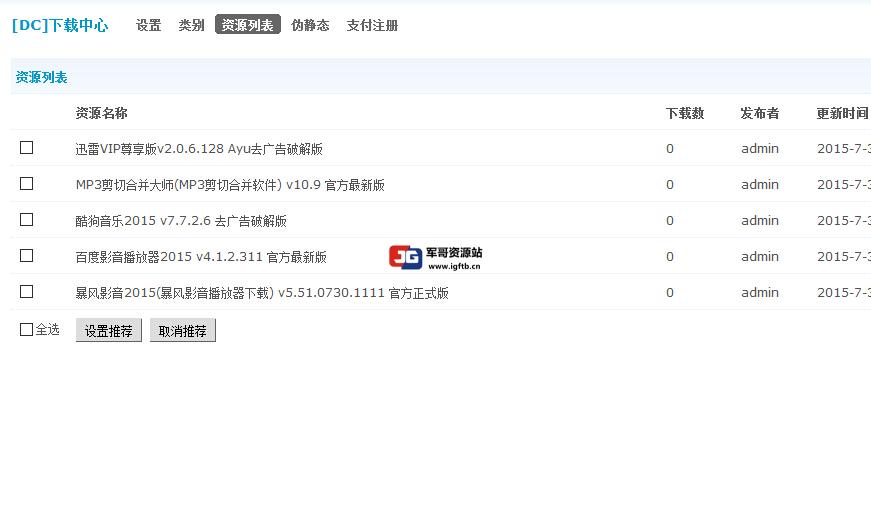Click download count 0 in 百度影音播放器 row

[670, 257]
